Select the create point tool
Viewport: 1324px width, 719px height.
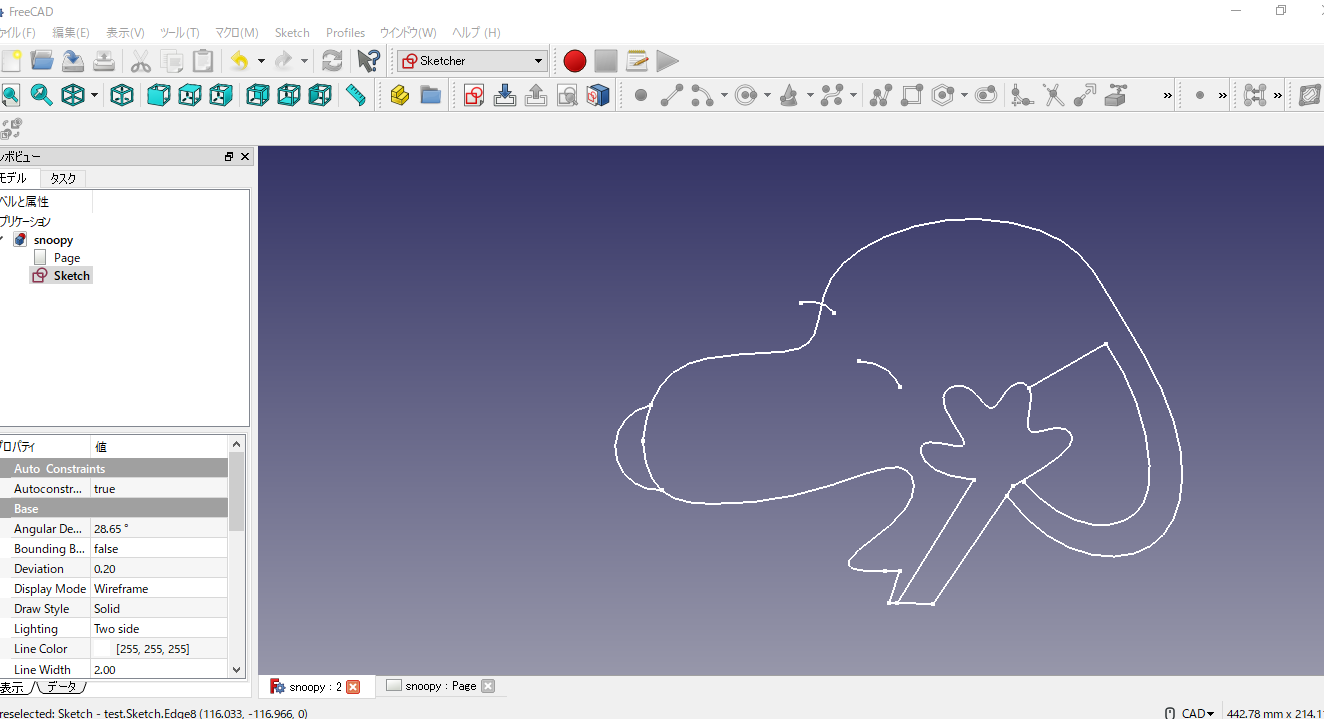tap(641, 95)
